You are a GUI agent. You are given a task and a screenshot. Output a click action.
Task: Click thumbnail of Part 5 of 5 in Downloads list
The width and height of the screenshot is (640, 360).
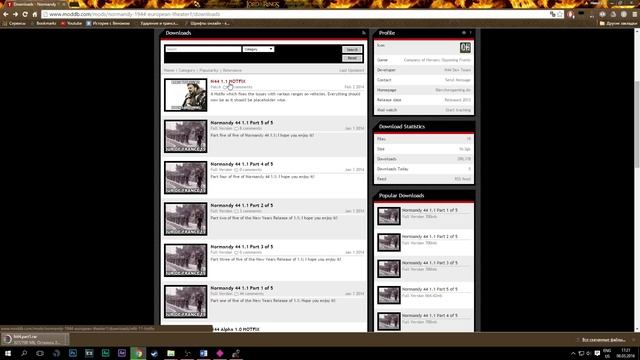(186, 136)
